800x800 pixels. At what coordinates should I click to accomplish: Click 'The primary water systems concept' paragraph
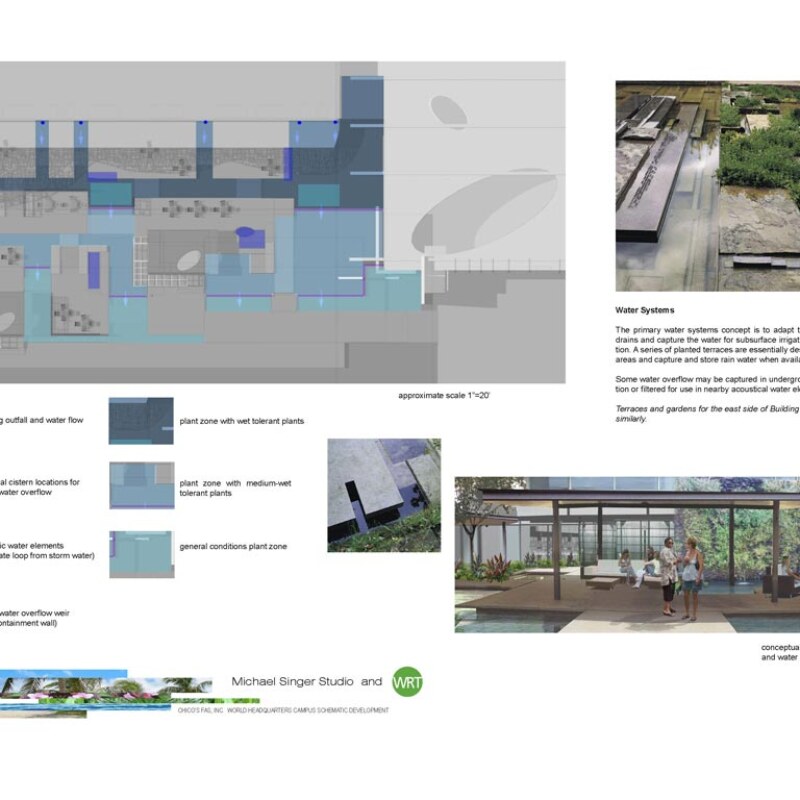point(707,345)
